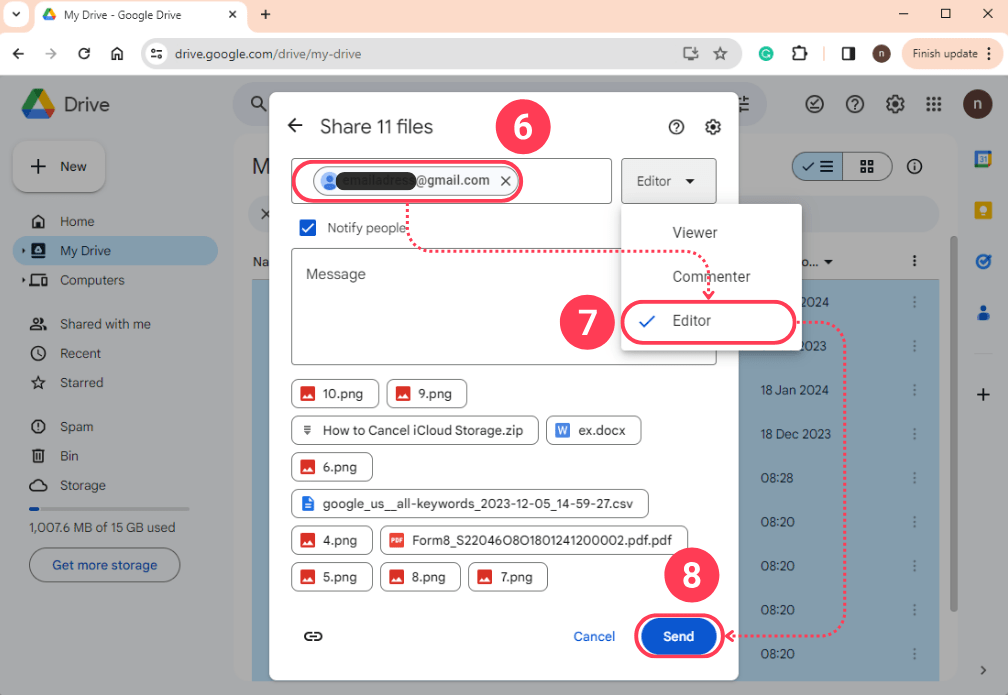Expand the My Drive tree arrow
This screenshot has height=695, width=1008.
[23, 251]
